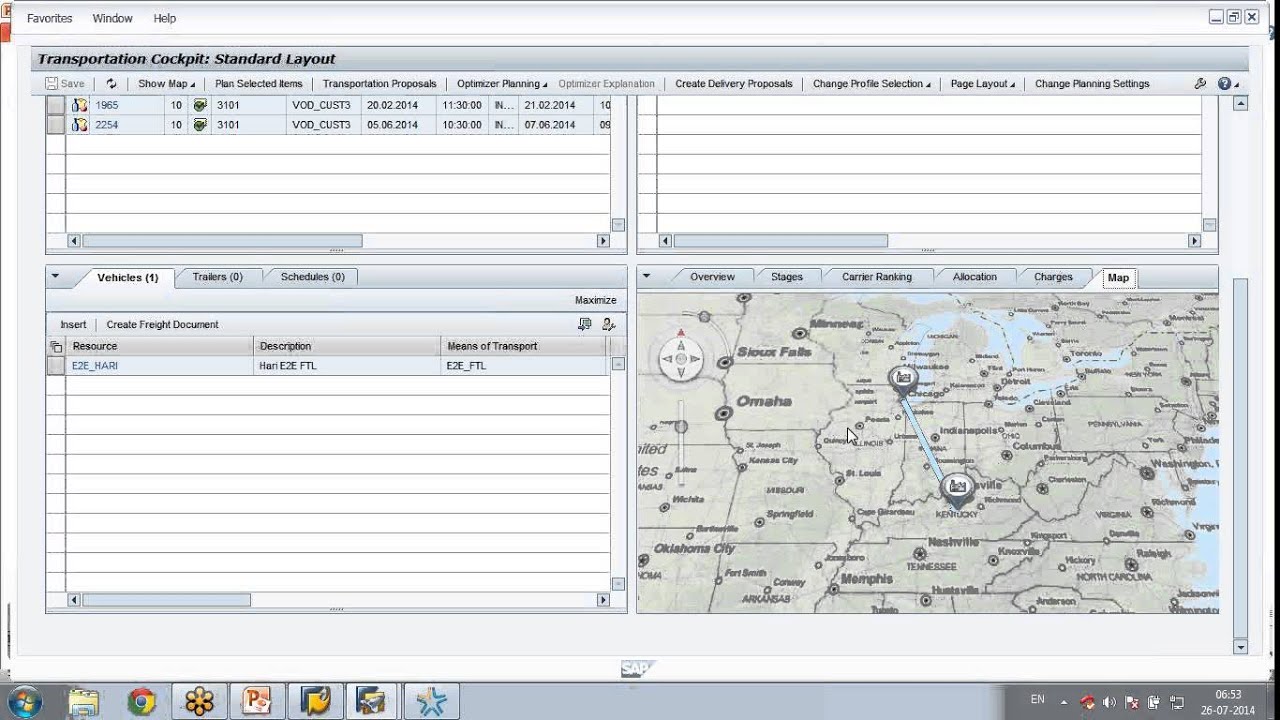Click the refresh icon beside Save
Screen dimensions: 1280x720
click(111, 84)
